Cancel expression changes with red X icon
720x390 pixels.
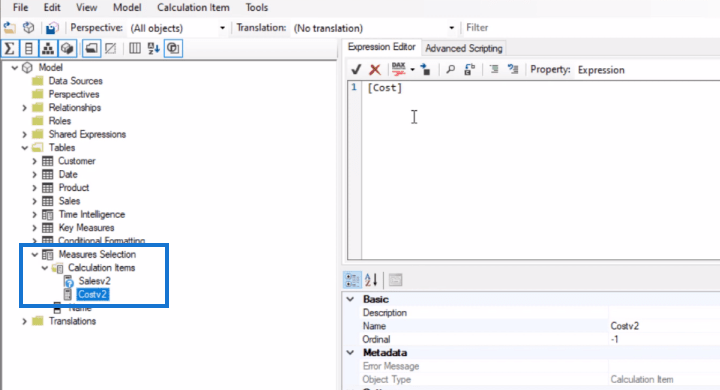tap(375, 69)
